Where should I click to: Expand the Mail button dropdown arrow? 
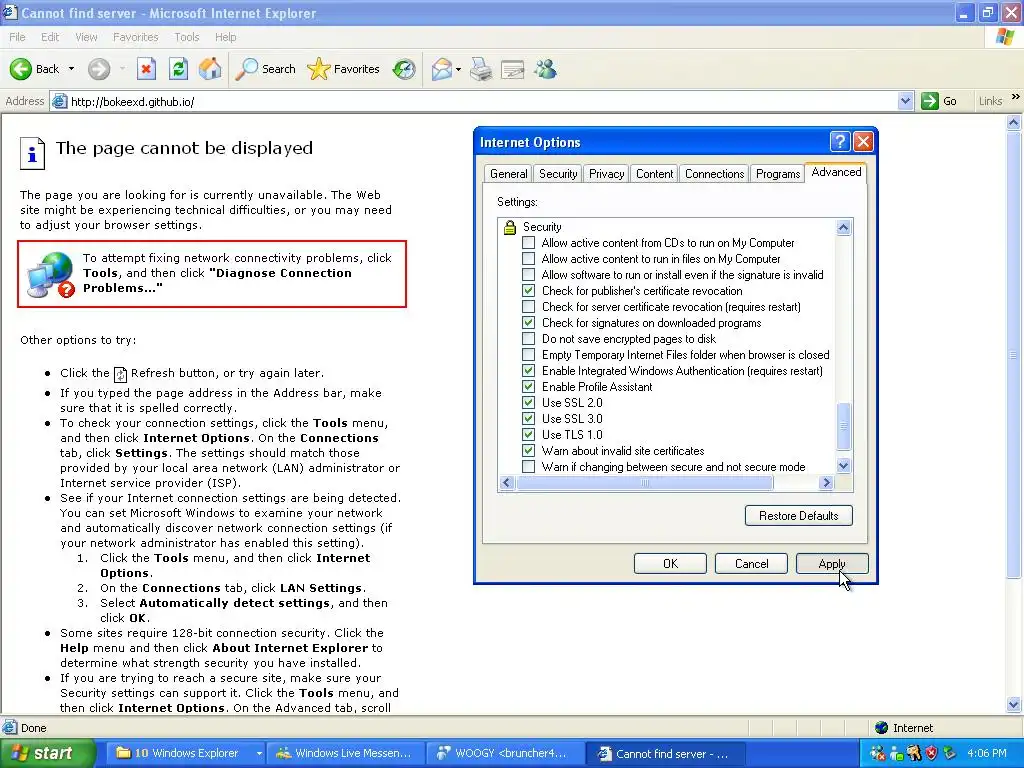[458, 69]
